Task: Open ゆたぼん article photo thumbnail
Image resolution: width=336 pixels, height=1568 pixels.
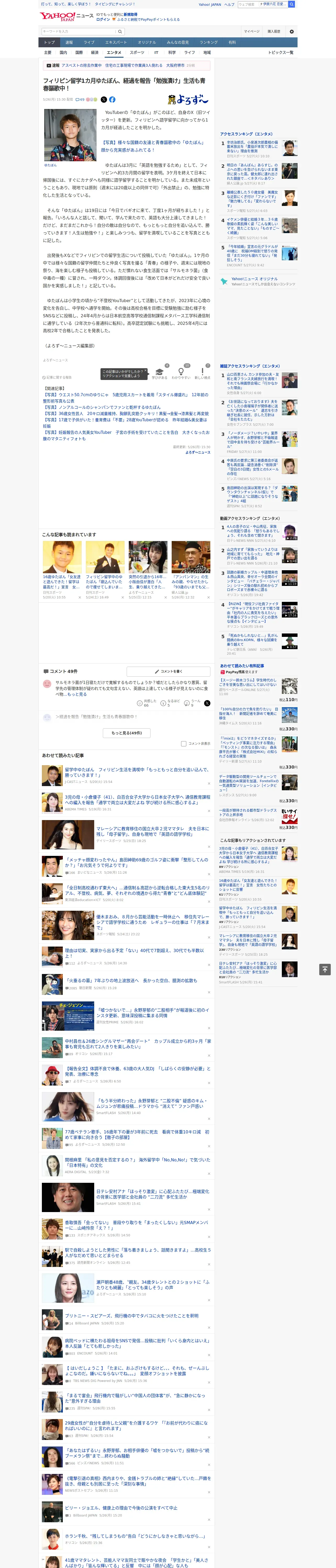Action: pyautogui.click(x=70, y=135)
